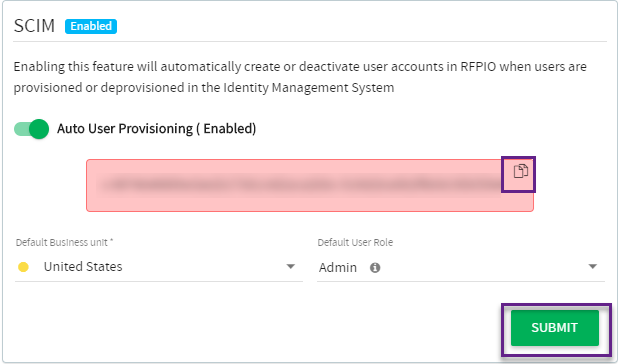The image size is (618, 364).
Task: Click the pink token box's left edge
Action: click(87, 186)
